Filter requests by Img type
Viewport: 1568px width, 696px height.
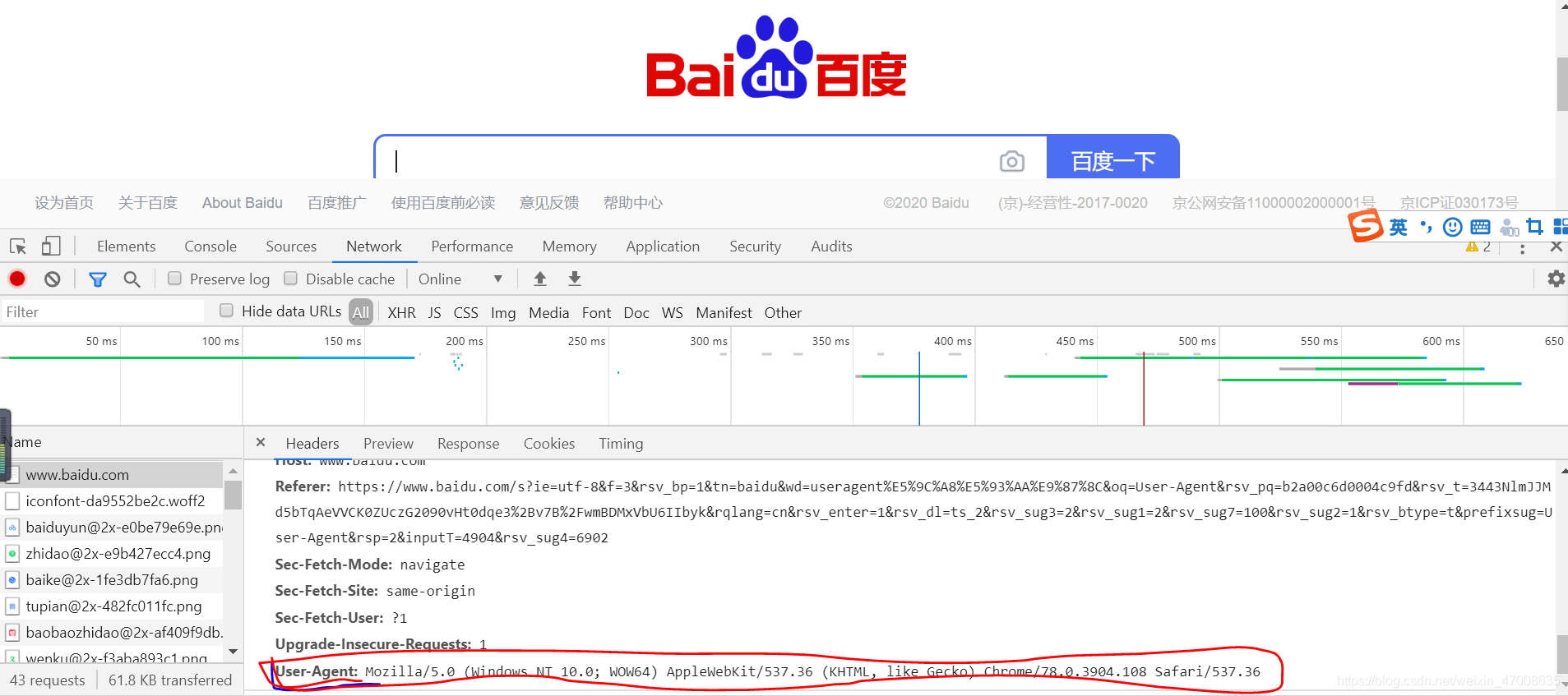503,312
